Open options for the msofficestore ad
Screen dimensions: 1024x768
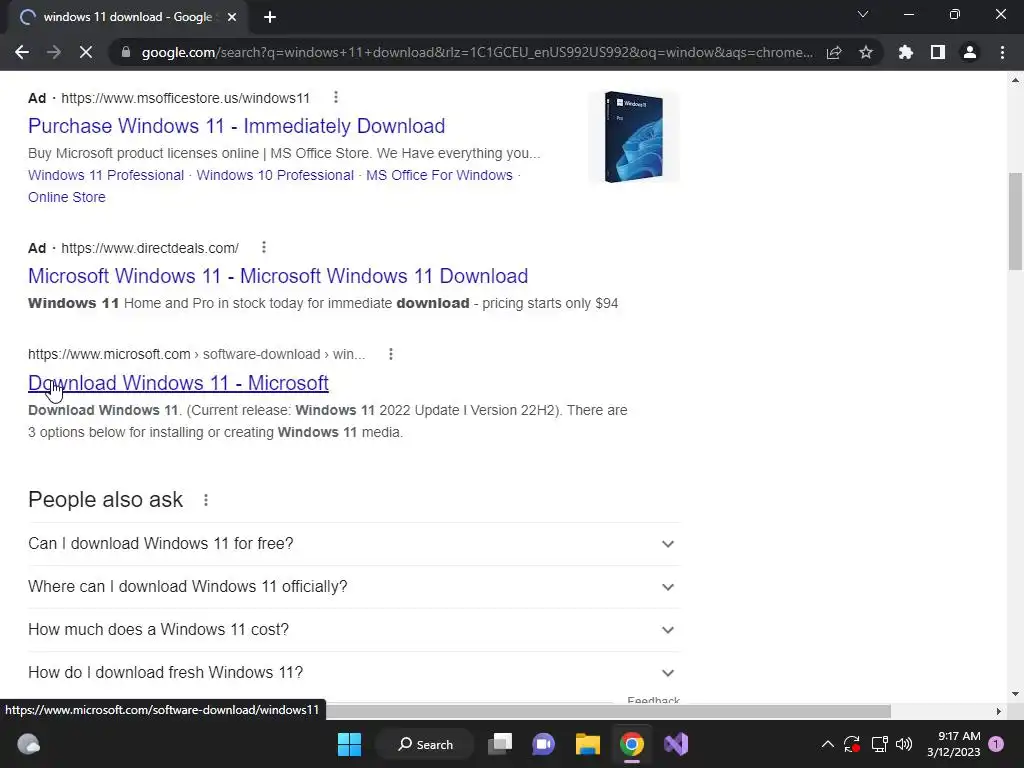336,97
